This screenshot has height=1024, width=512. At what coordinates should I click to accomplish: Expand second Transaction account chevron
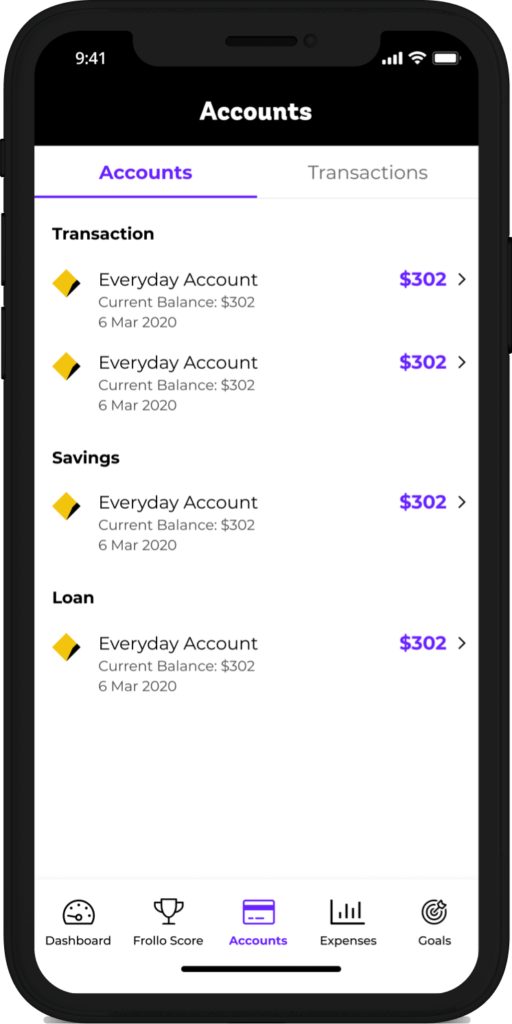[462, 362]
